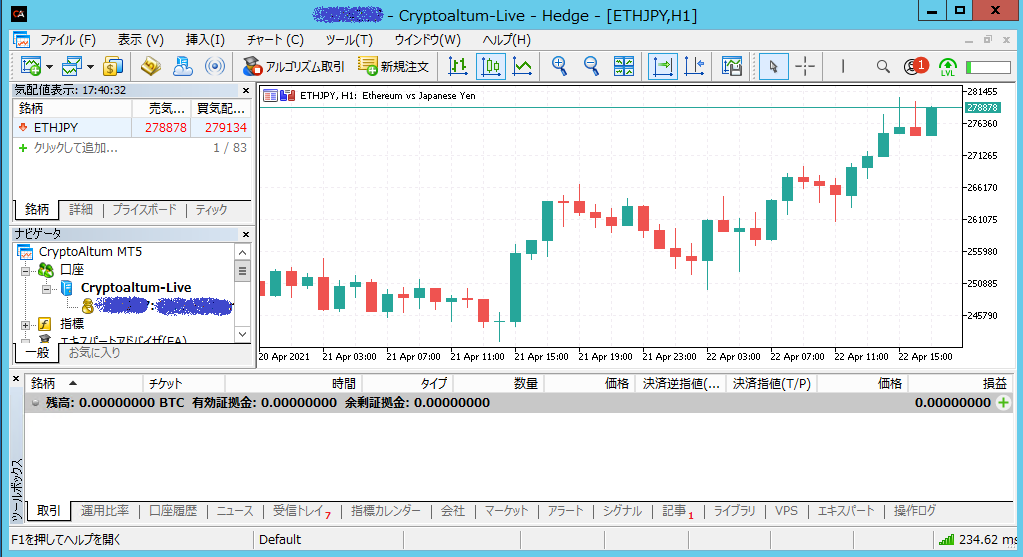The image size is (1023, 557).
Task: Switch chart to line chart mode
Action: (522, 66)
